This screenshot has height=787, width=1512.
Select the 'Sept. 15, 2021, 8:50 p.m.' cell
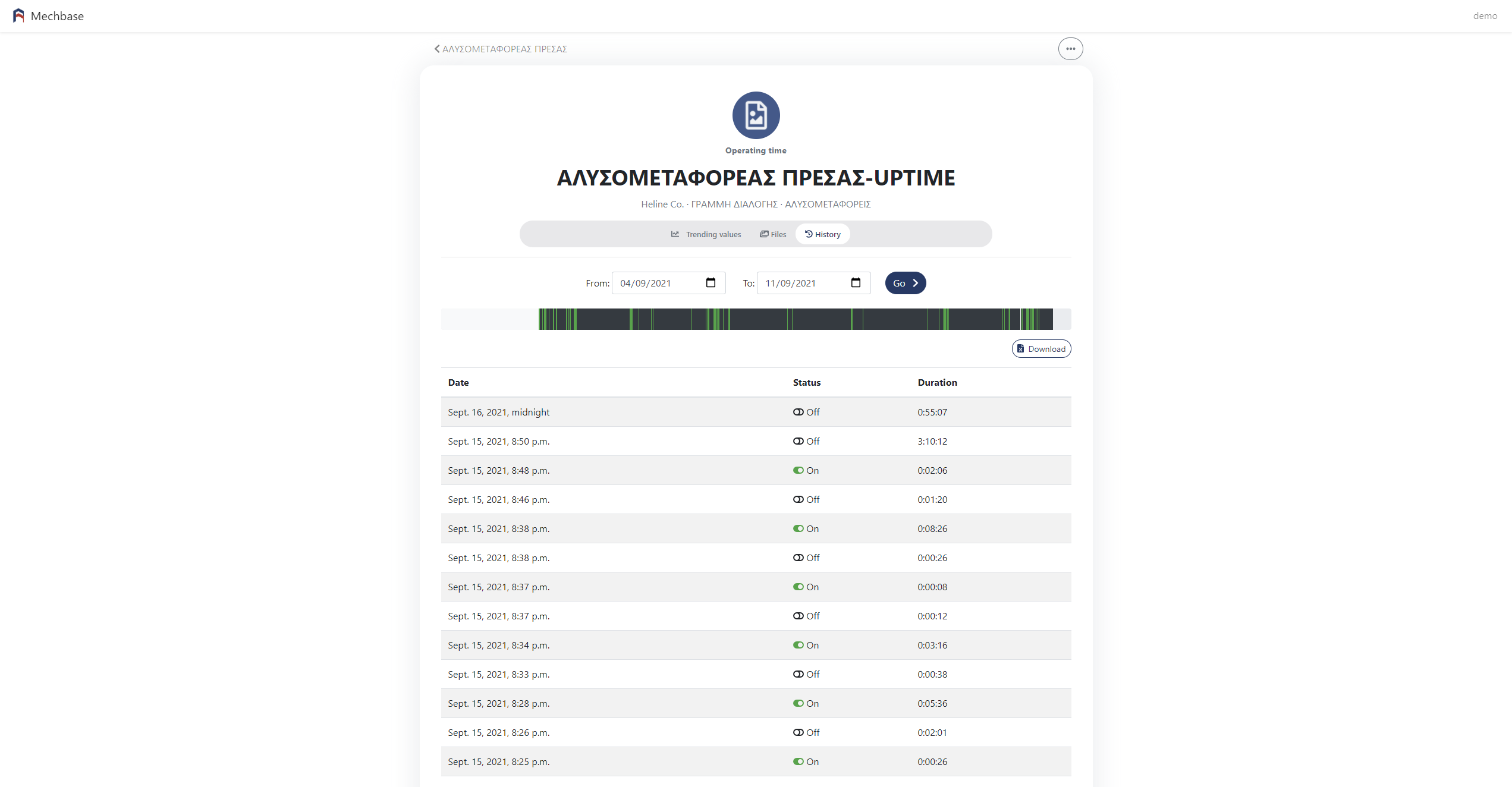[x=498, y=441]
